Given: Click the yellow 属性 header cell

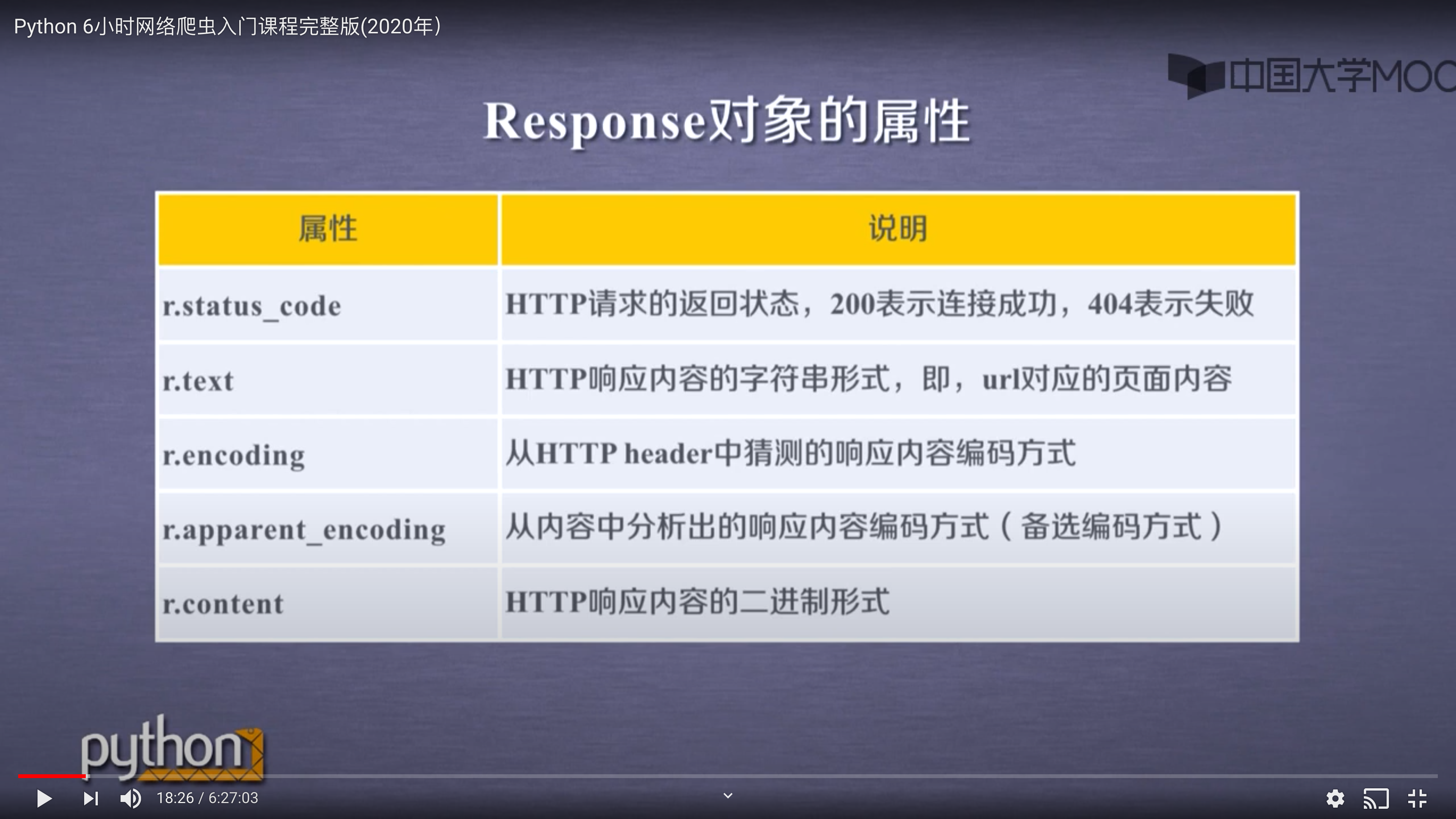Looking at the screenshot, I should (328, 229).
